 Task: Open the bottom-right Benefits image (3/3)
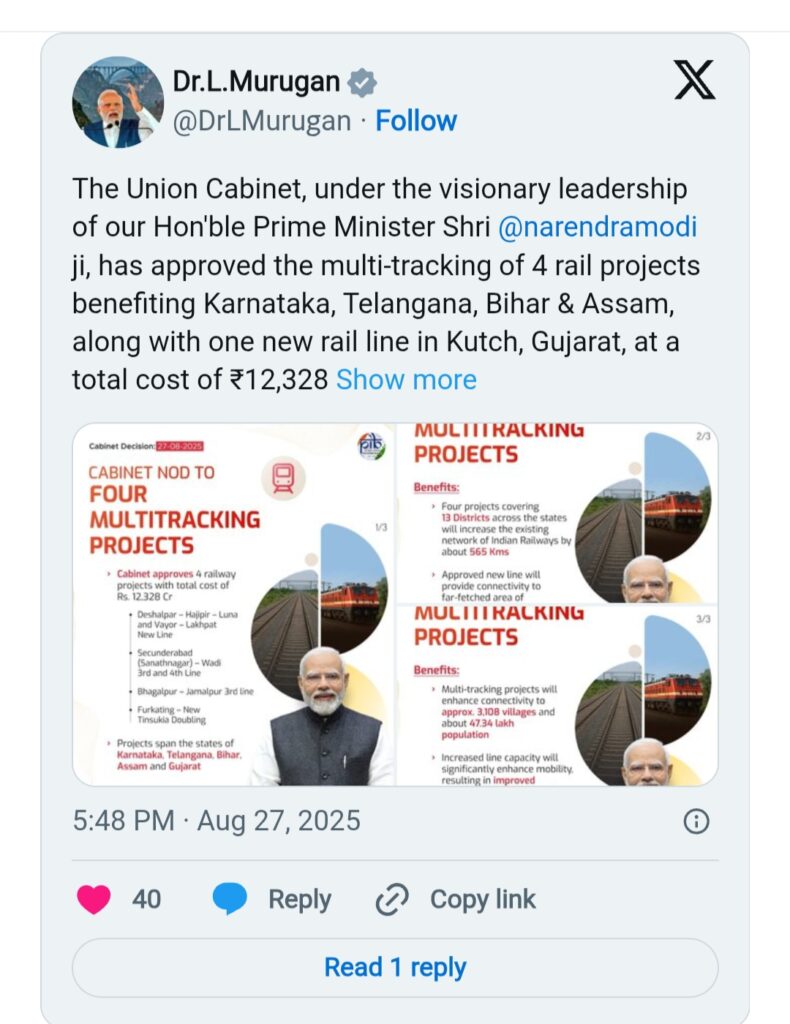click(557, 696)
